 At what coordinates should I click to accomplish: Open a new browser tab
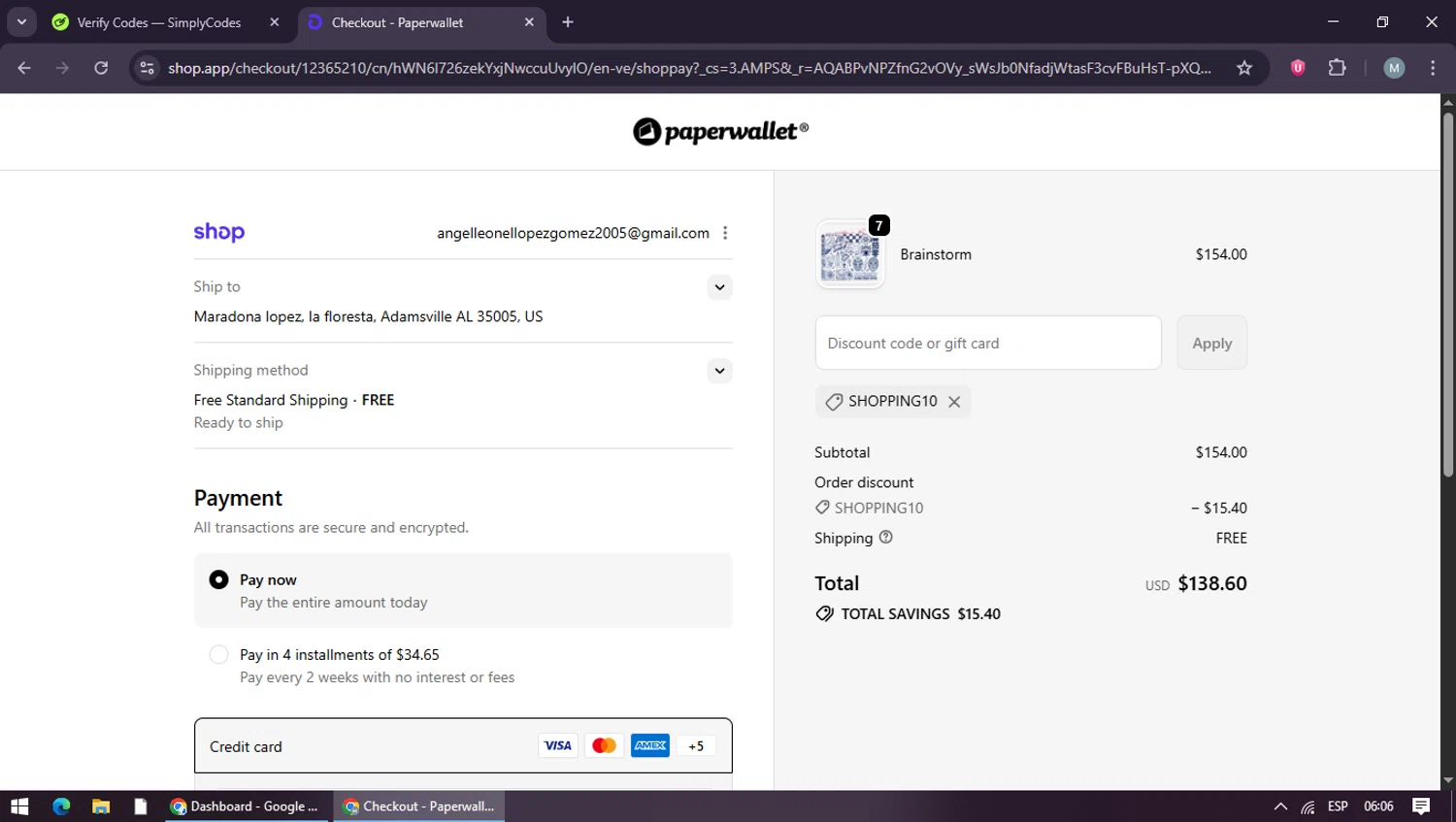[568, 22]
